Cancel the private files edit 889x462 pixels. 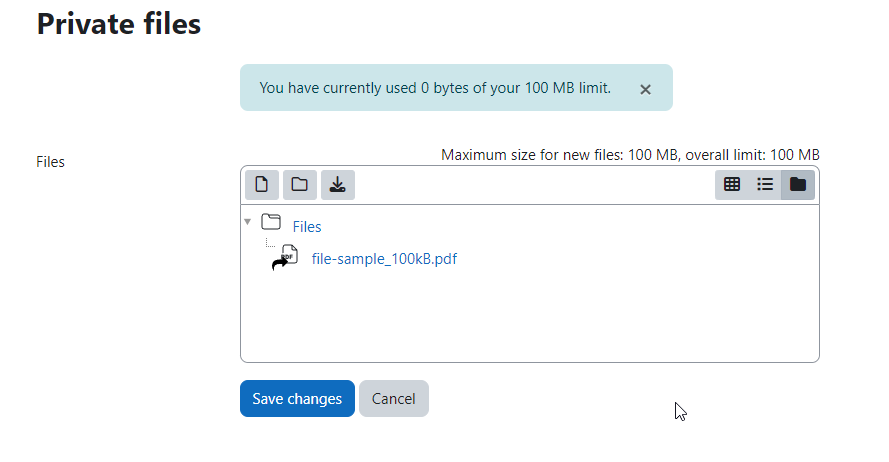click(x=393, y=399)
